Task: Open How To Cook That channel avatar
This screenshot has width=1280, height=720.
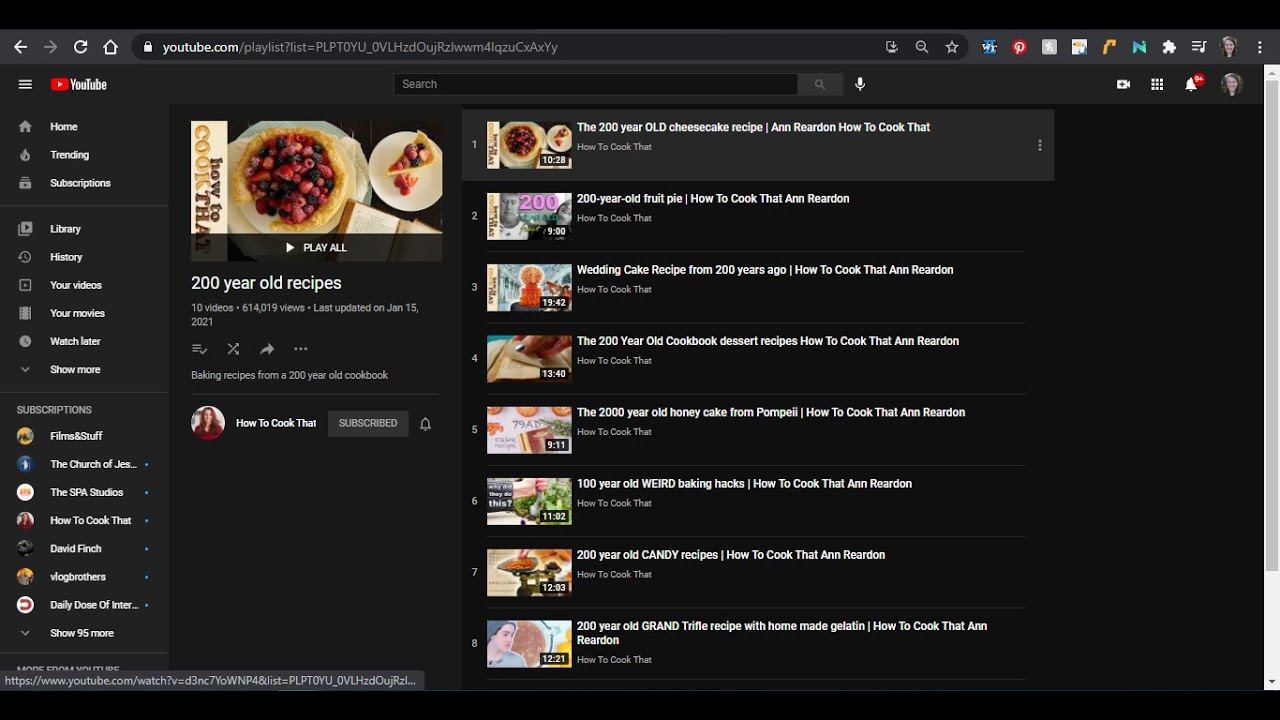Action: click(x=208, y=423)
